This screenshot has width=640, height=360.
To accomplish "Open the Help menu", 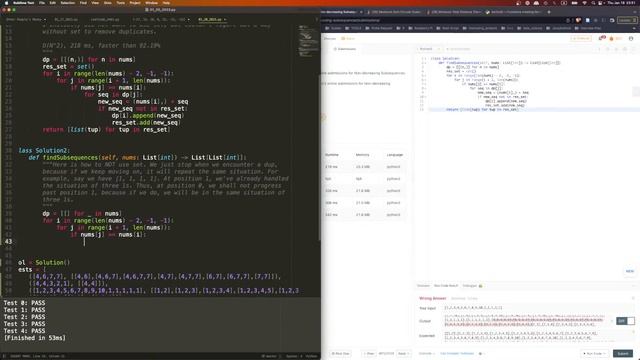I will (x=166, y=3).
